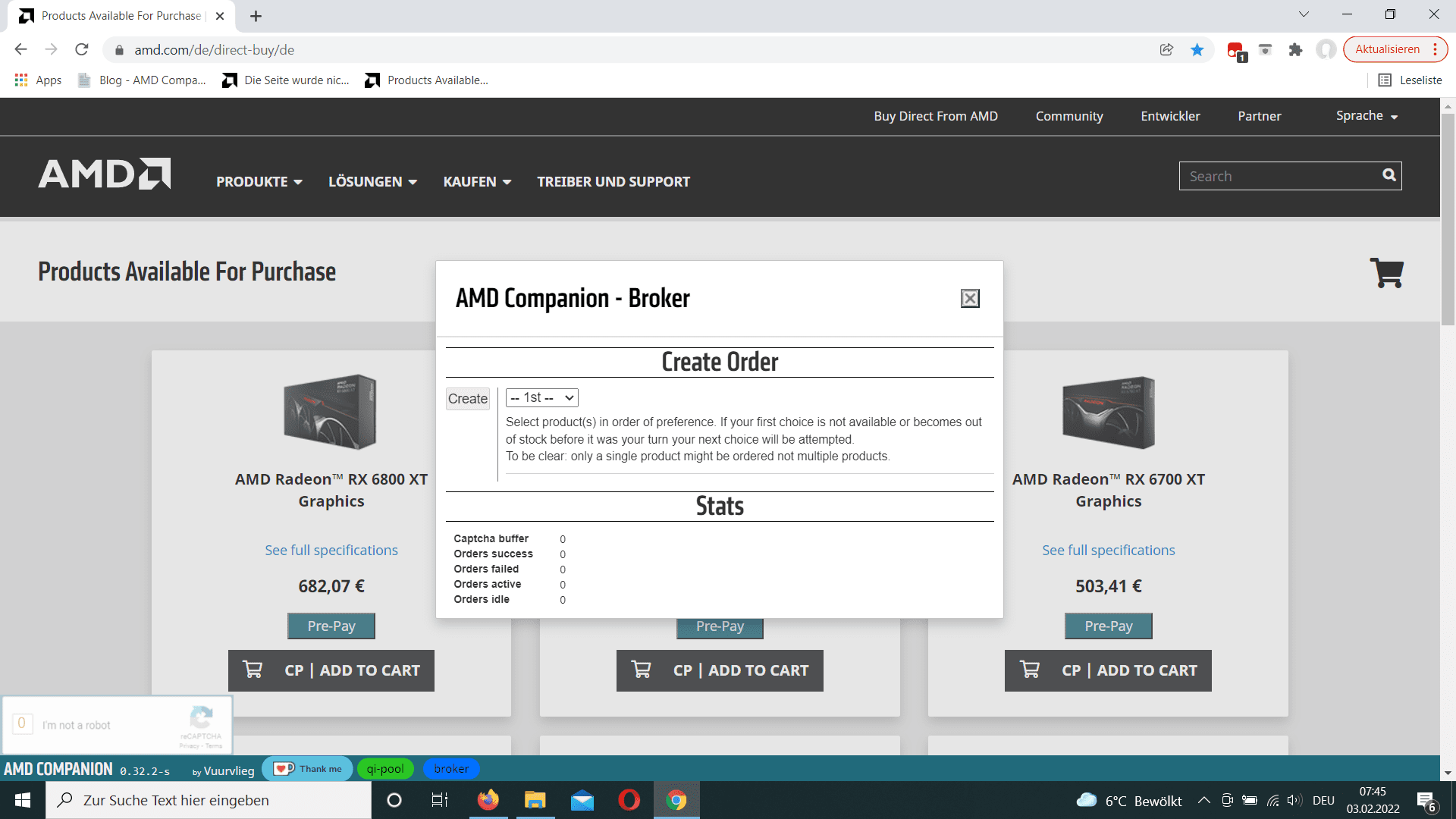The image size is (1456, 819).
Task: Toggle the broker pill
Action: (x=451, y=769)
